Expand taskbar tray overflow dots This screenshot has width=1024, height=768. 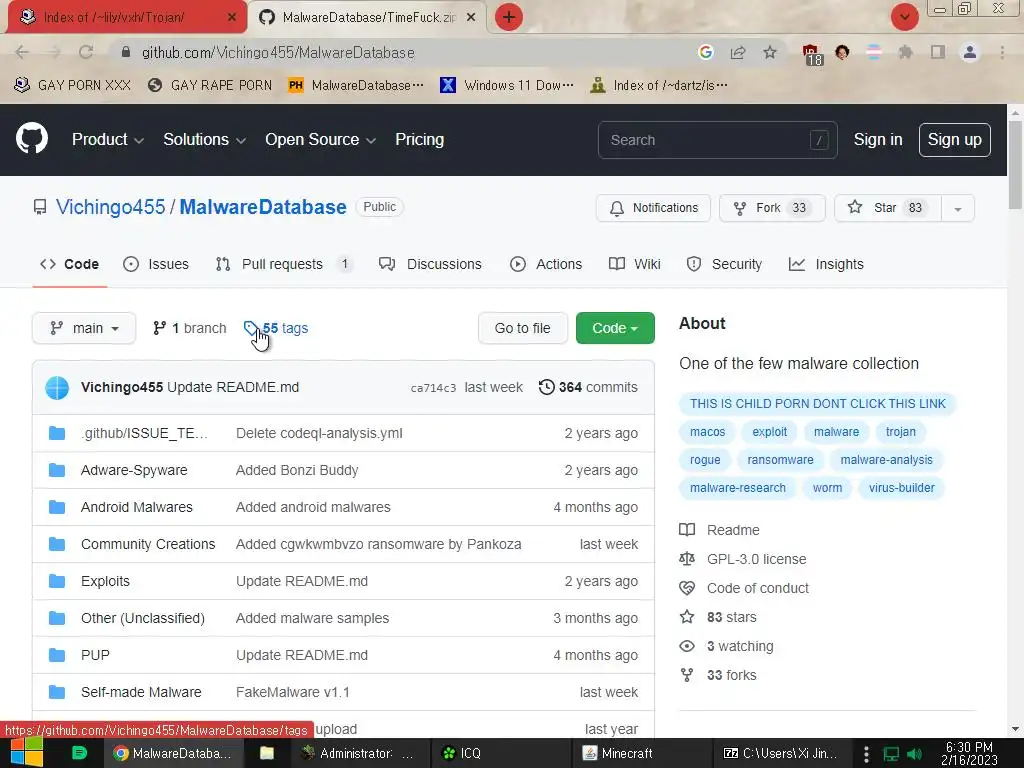pyautogui.click(x=866, y=754)
